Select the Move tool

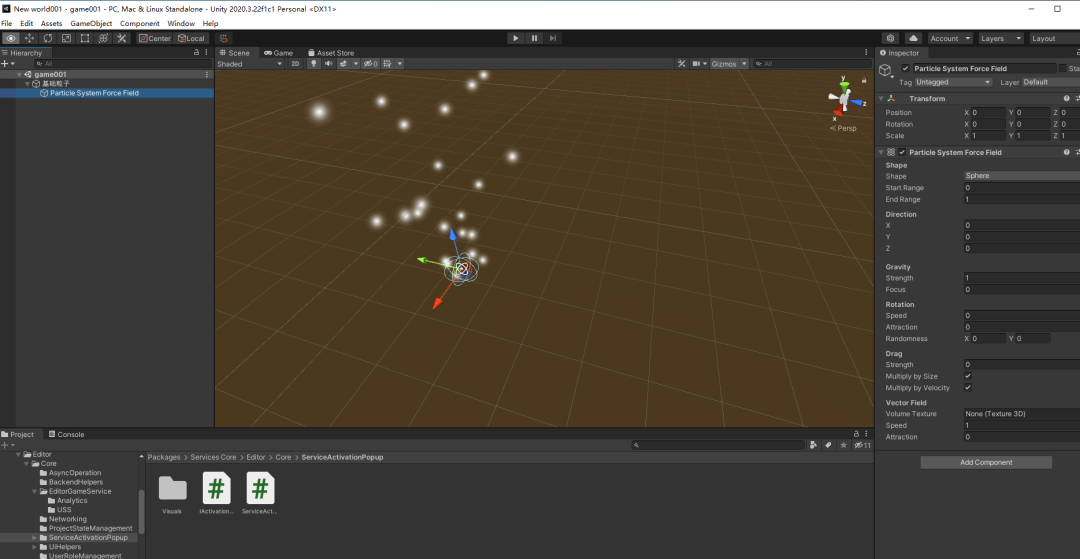(x=30, y=39)
